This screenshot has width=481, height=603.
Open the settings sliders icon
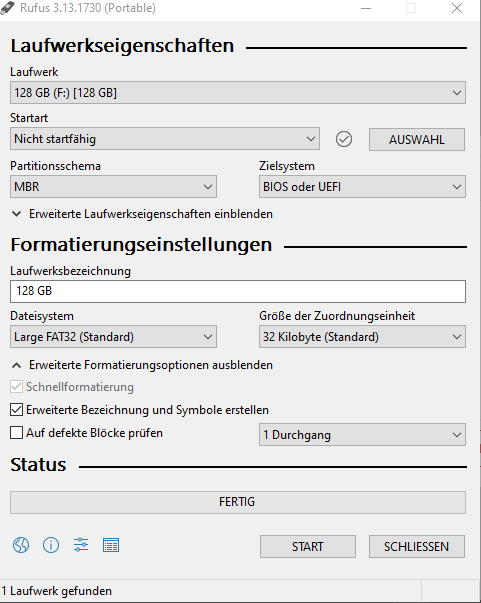[81, 545]
